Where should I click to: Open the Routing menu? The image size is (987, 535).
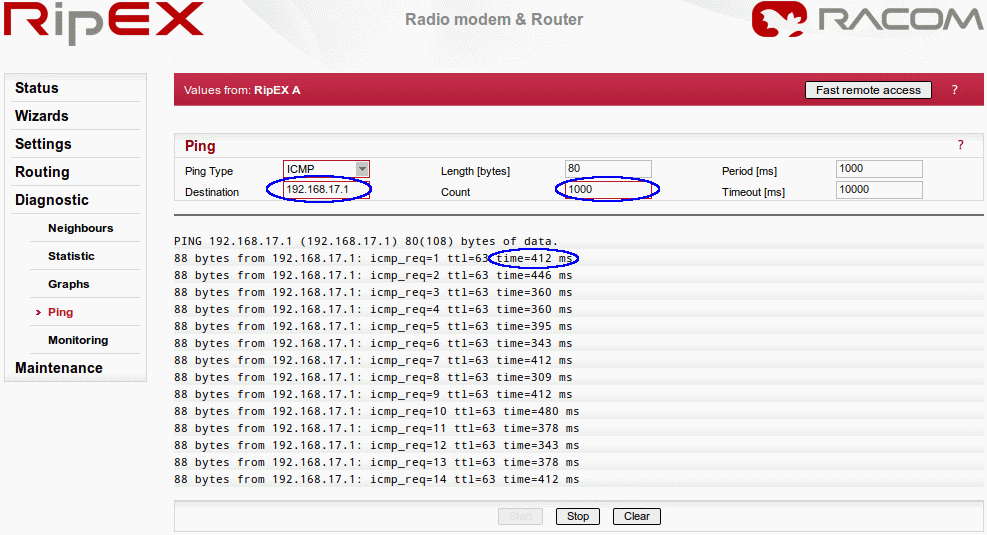click(42, 172)
